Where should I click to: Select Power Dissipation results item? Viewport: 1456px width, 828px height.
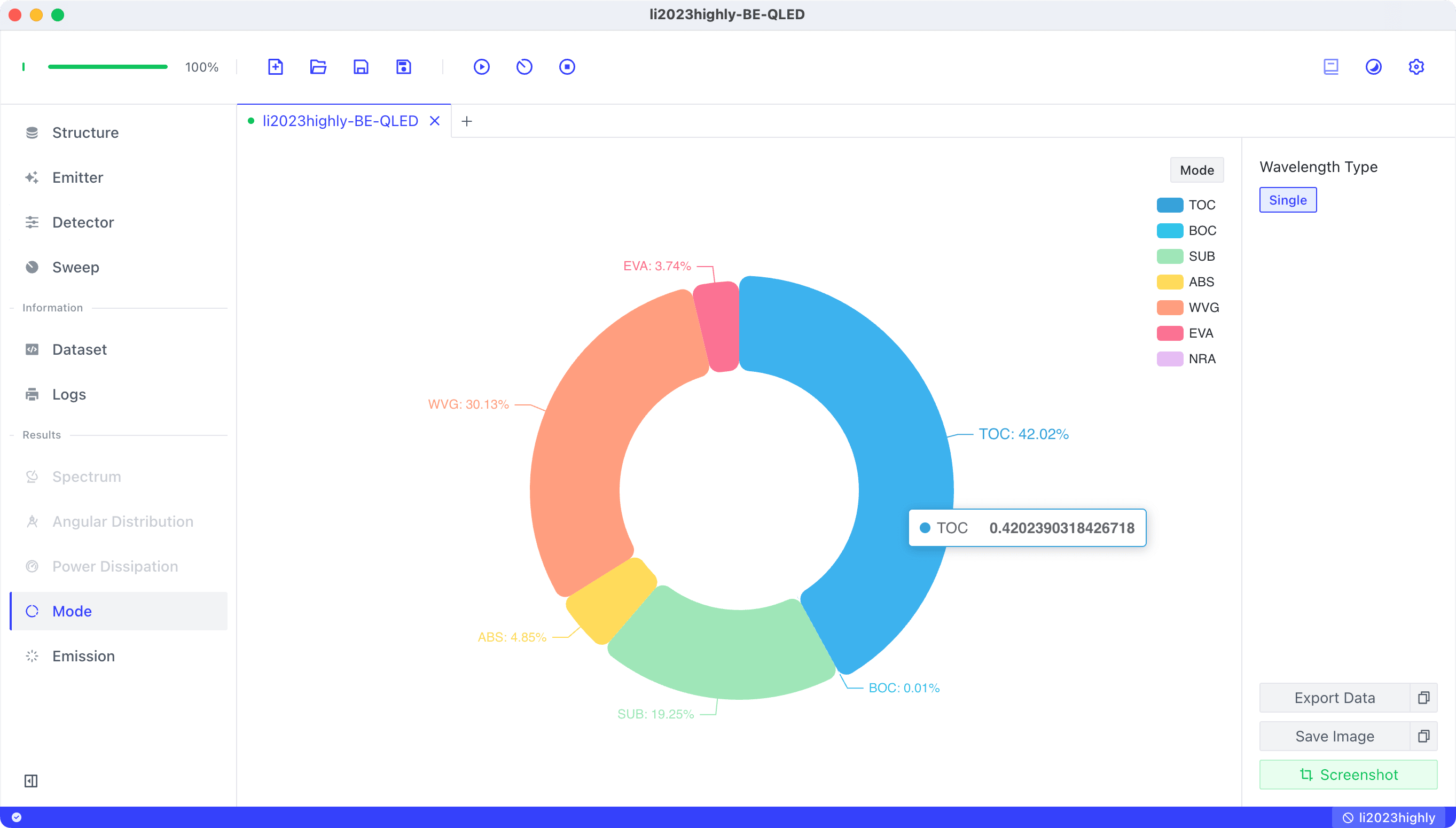(119, 566)
